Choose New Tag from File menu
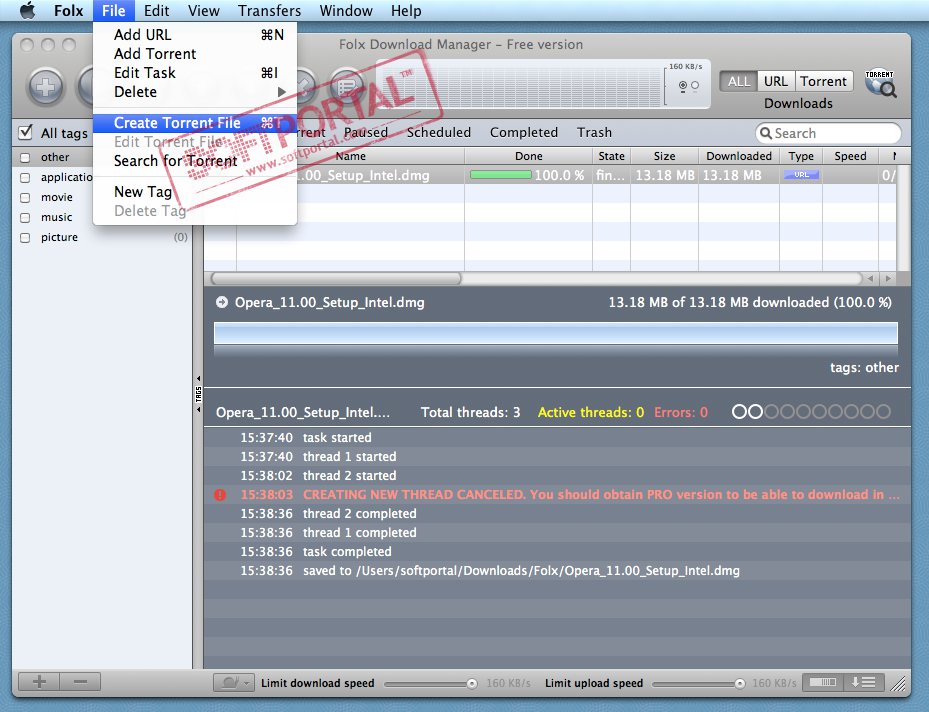Screen dimensions: 929x712 coord(195,192)
